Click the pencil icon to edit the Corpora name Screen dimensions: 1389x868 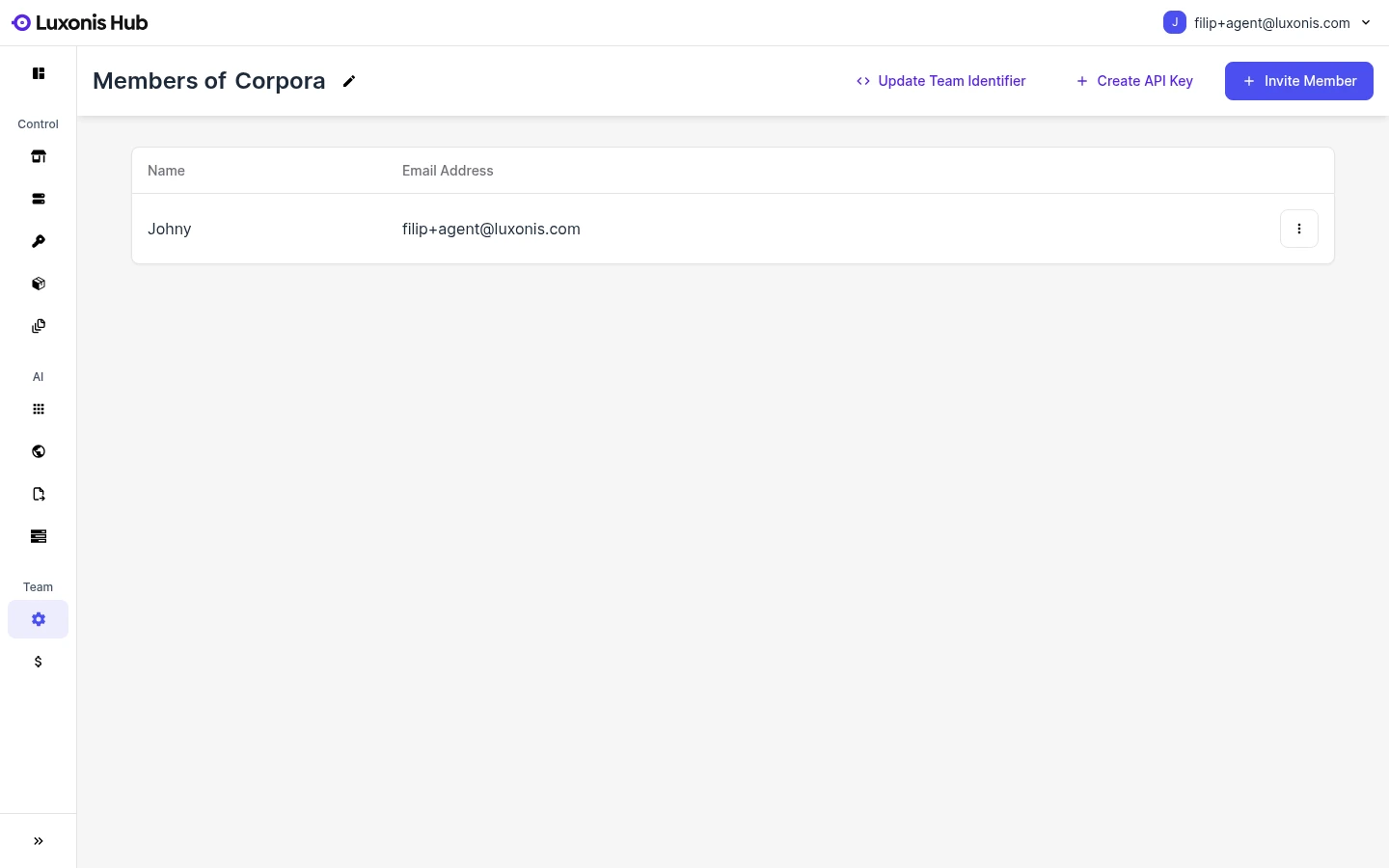[x=349, y=81]
